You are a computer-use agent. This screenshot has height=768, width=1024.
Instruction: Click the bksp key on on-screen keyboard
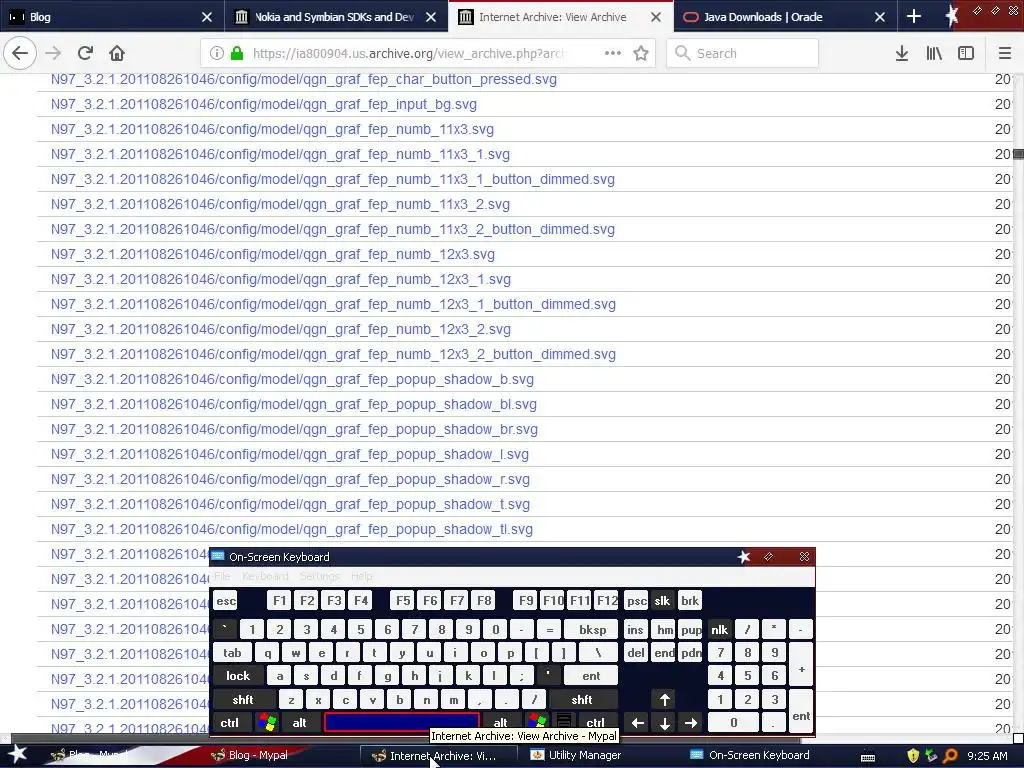[593, 630]
